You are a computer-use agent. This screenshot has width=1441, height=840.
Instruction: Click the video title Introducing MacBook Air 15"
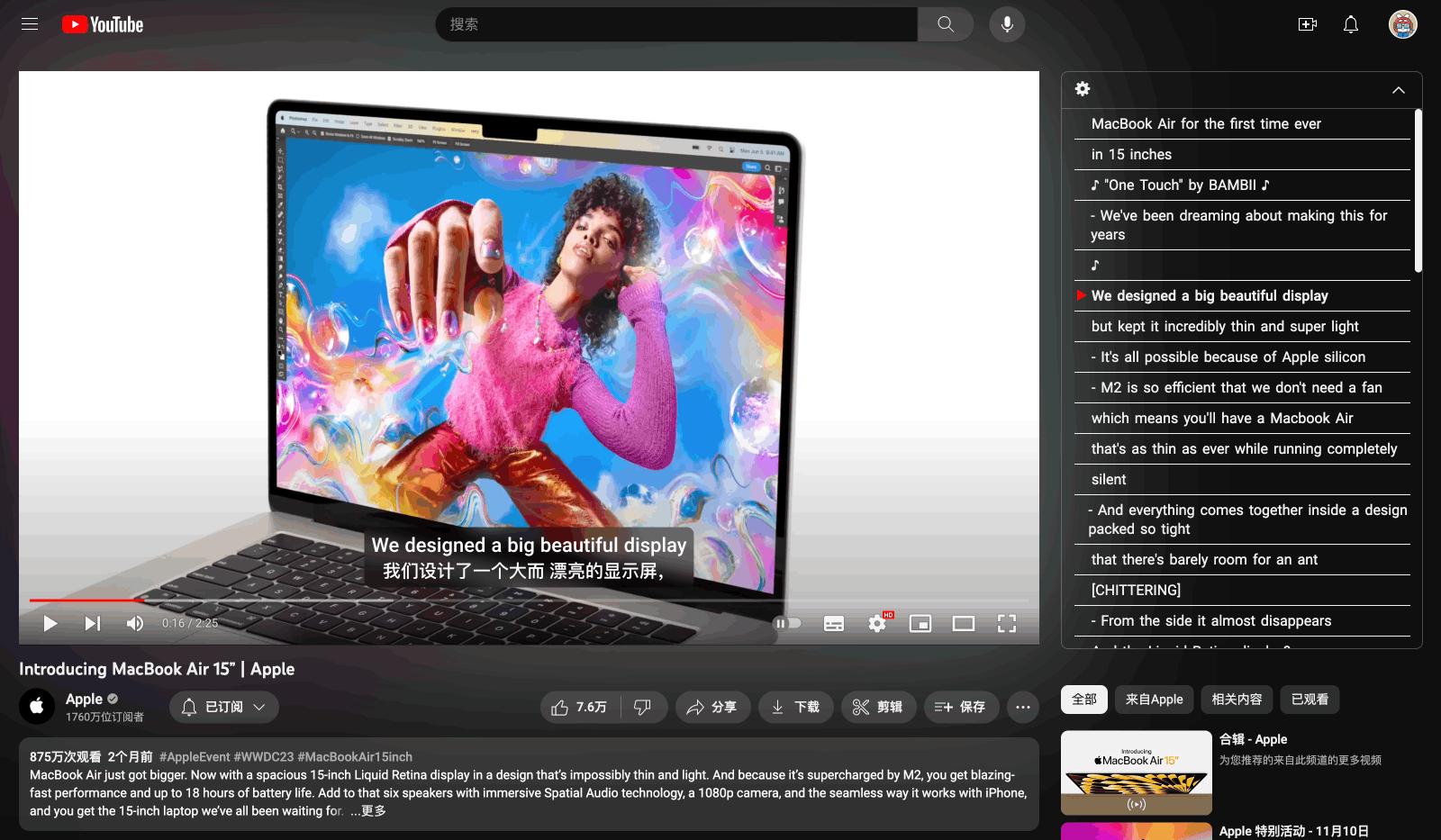[x=157, y=669]
